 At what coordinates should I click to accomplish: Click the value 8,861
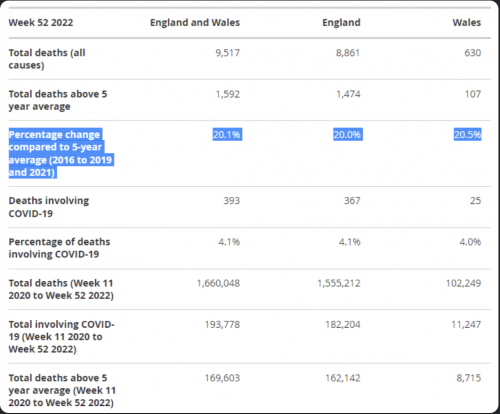pos(348,53)
